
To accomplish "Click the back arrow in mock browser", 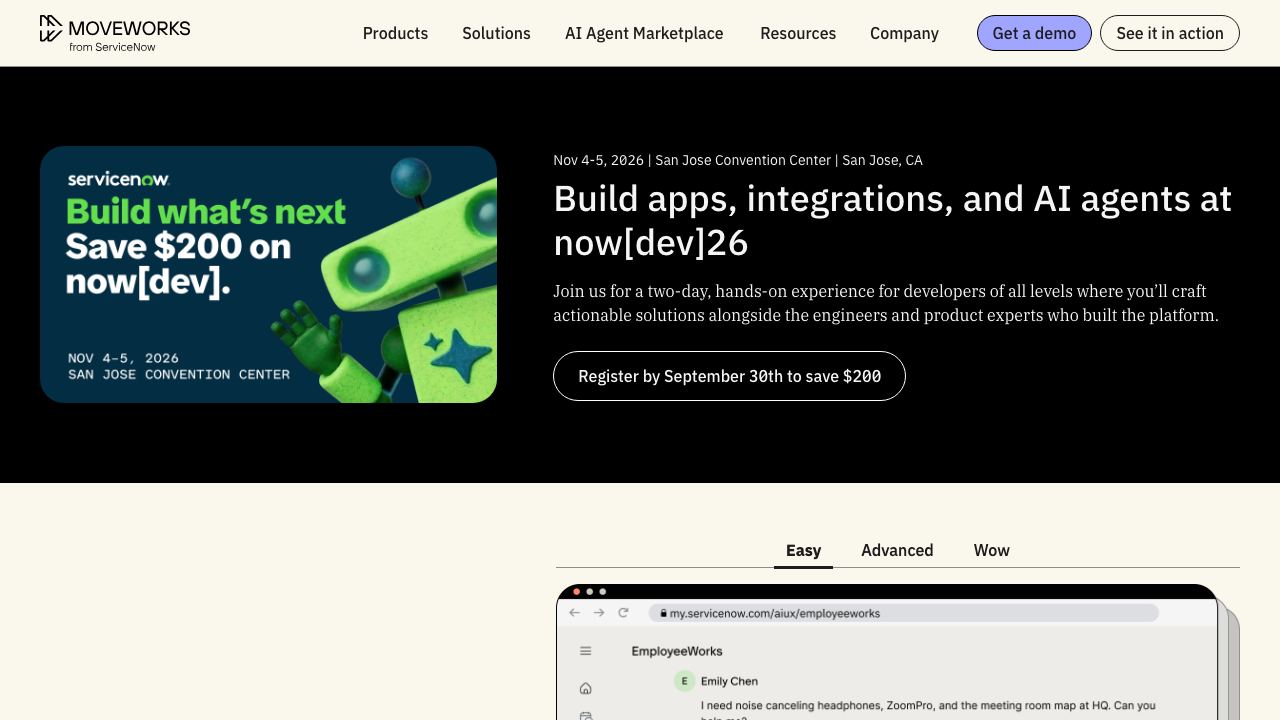I will click(574, 613).
